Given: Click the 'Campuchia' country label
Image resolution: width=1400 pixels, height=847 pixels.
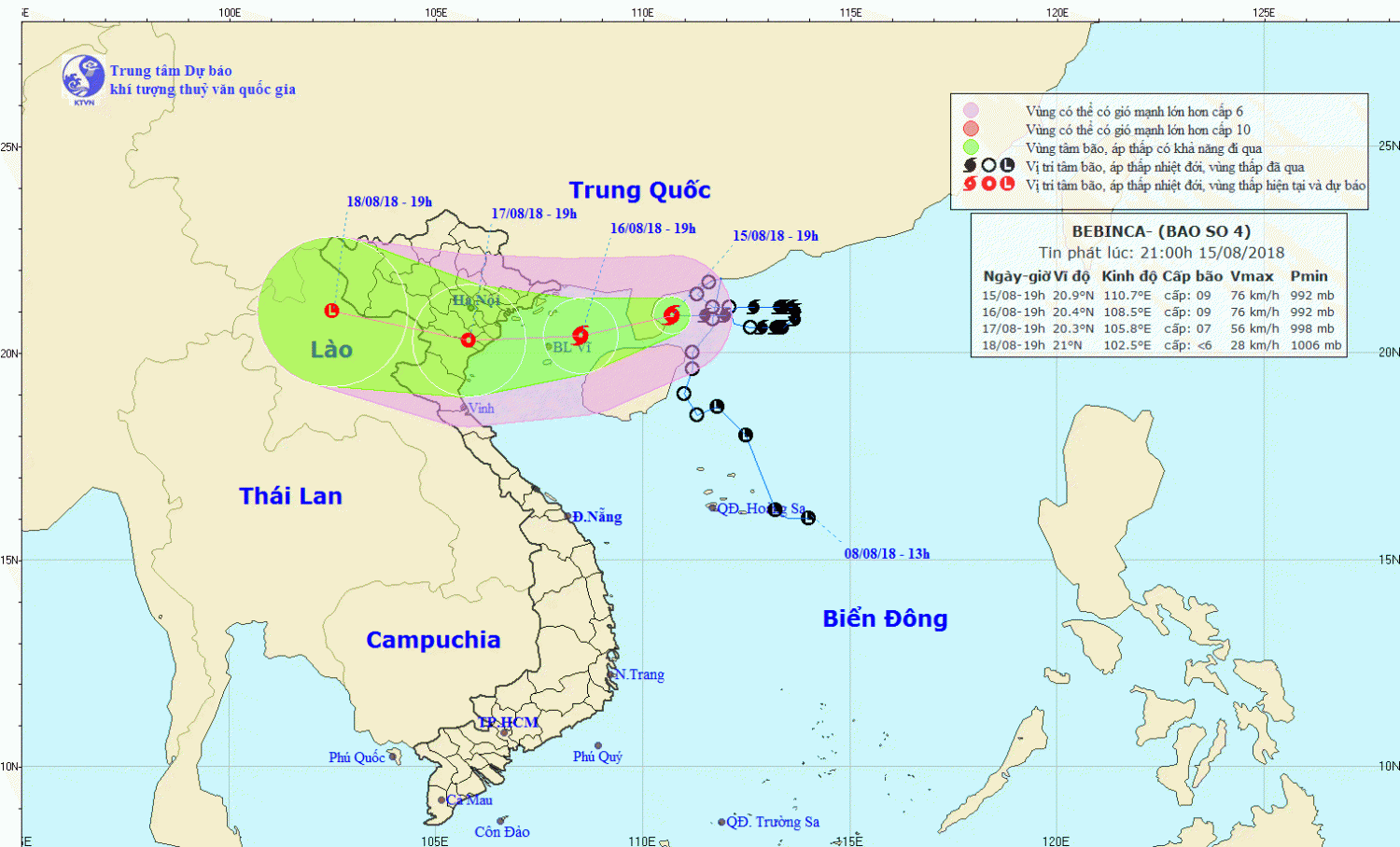Looking at the screenshot, I should (x=433, y=640).
